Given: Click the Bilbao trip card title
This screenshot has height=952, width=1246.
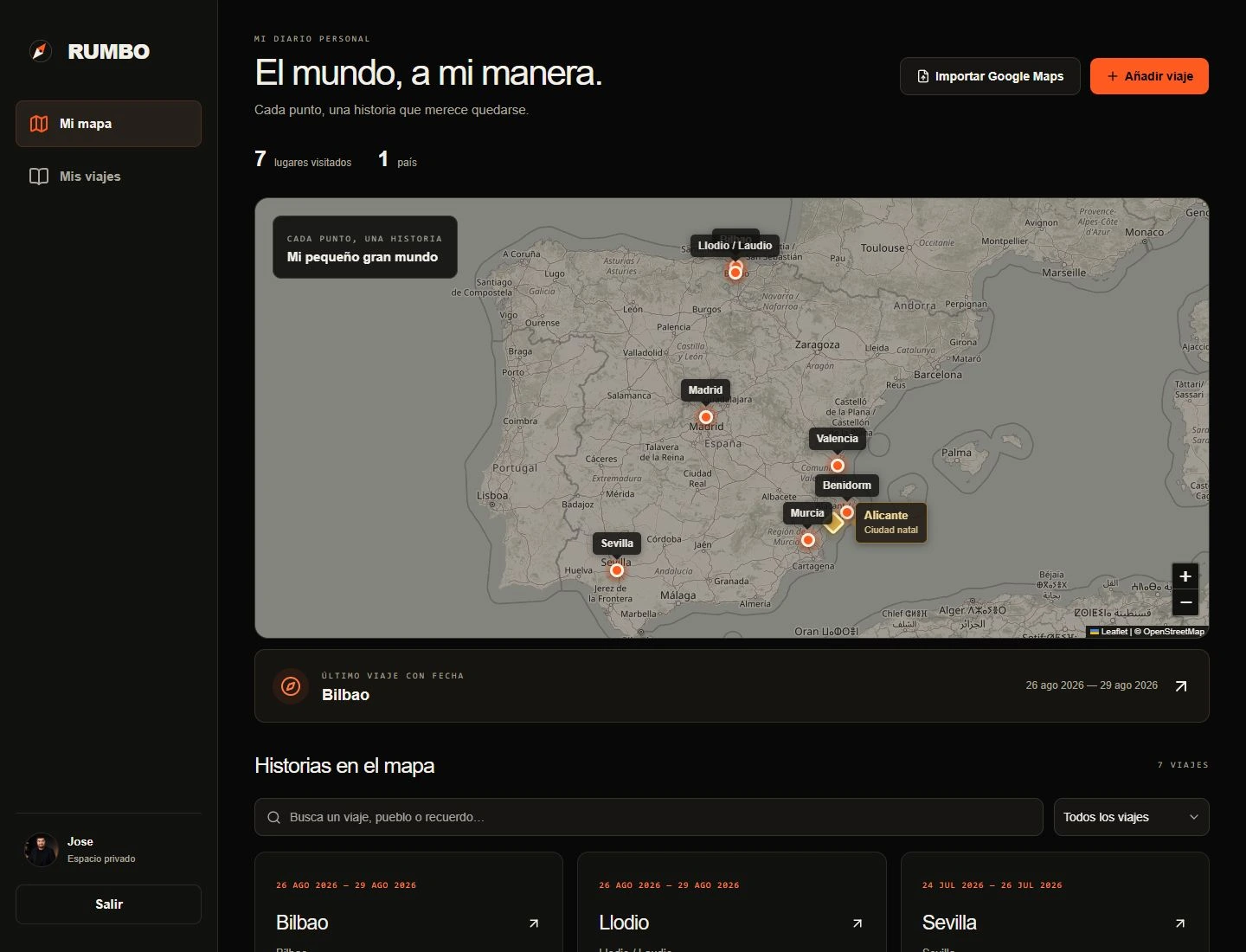Looking at the screenshot, I should [302, 923].
